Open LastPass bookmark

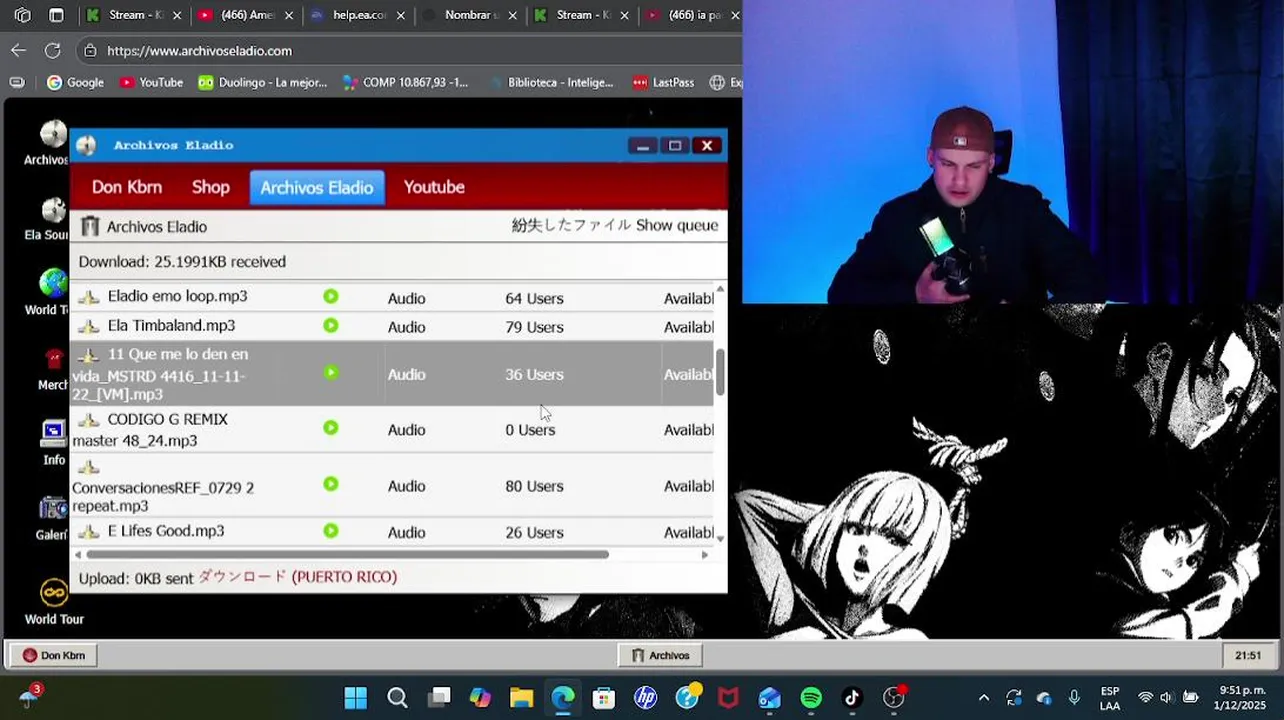click(663, 82)
